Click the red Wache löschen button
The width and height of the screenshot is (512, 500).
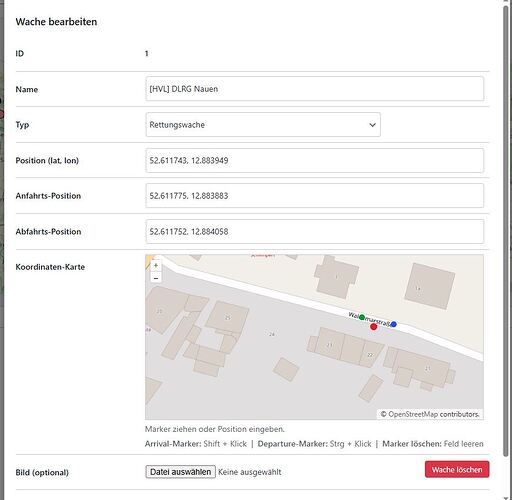pyautogui.click(x=457, y=469)
